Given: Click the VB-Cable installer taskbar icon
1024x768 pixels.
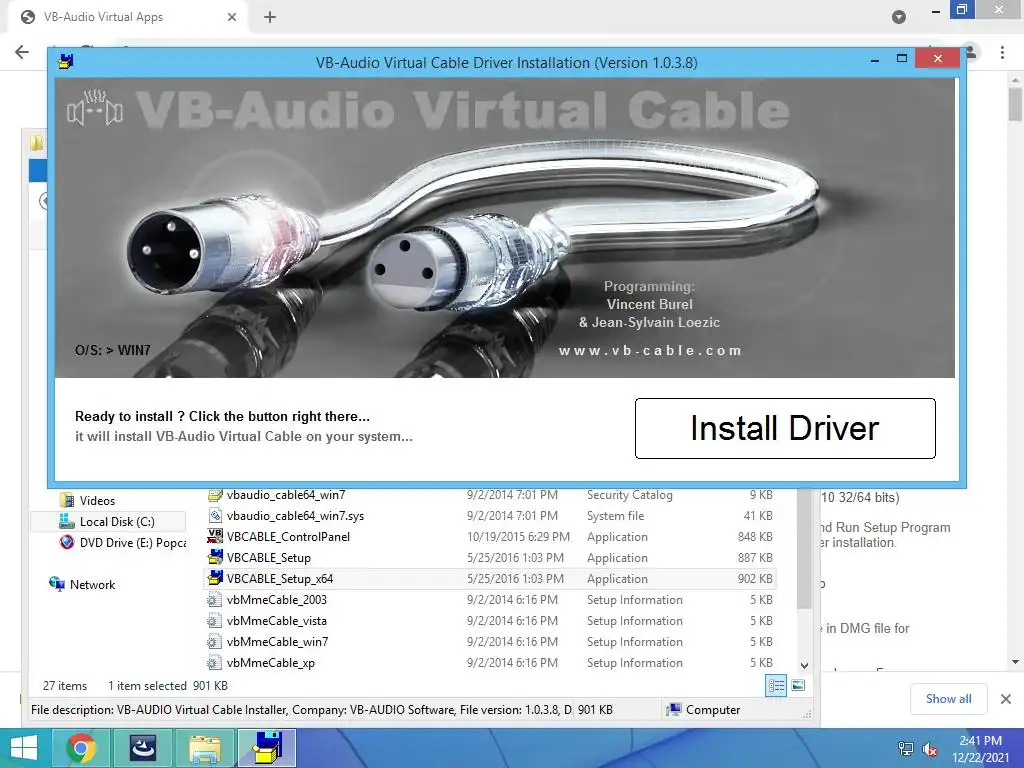Looking at the screenshot, I should point(266,748).
